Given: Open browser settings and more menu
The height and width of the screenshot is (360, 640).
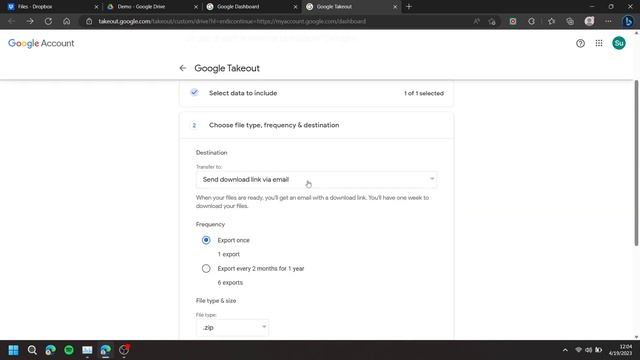Looking at the screenshot, I should point(608,21).
